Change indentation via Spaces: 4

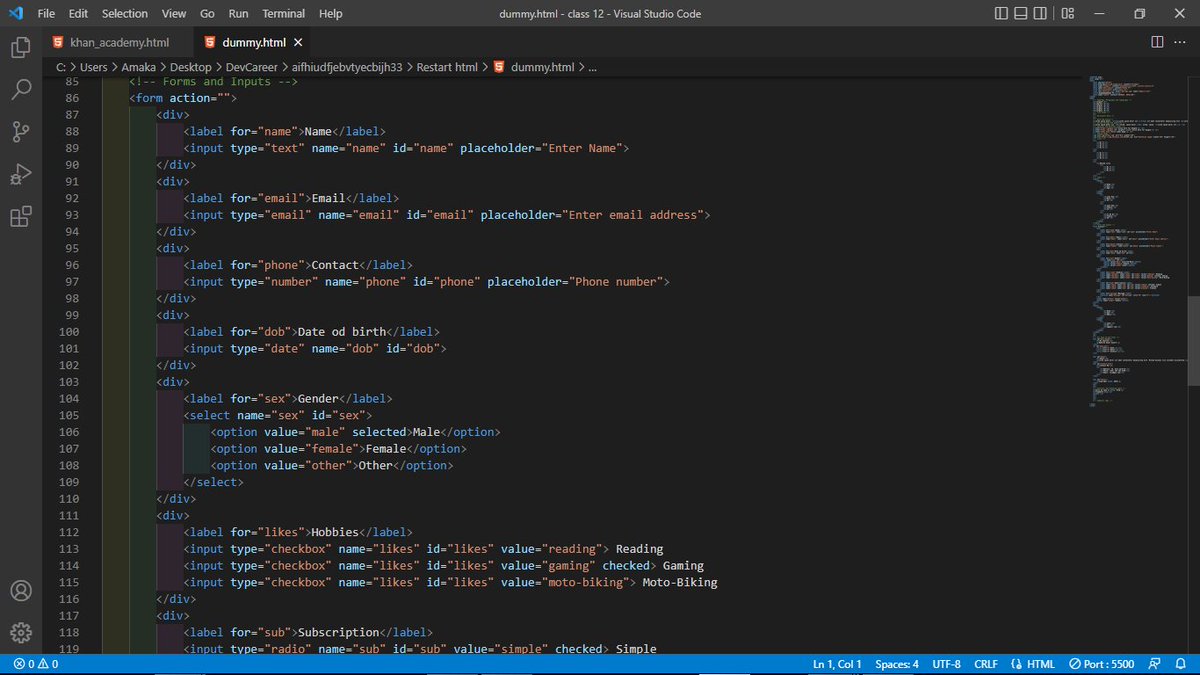tap(897, 664)
